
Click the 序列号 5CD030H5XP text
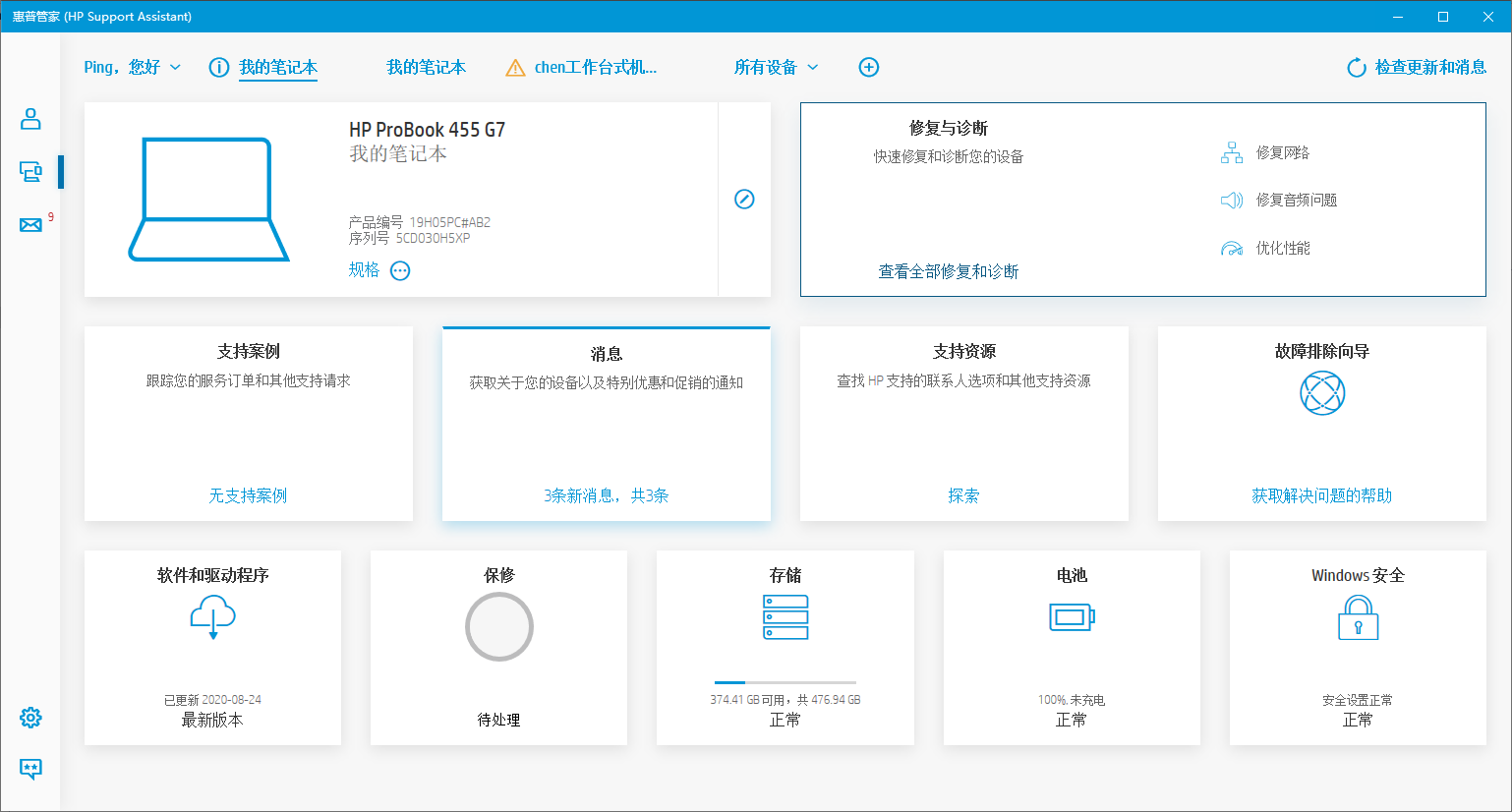[x=410, y=238]
